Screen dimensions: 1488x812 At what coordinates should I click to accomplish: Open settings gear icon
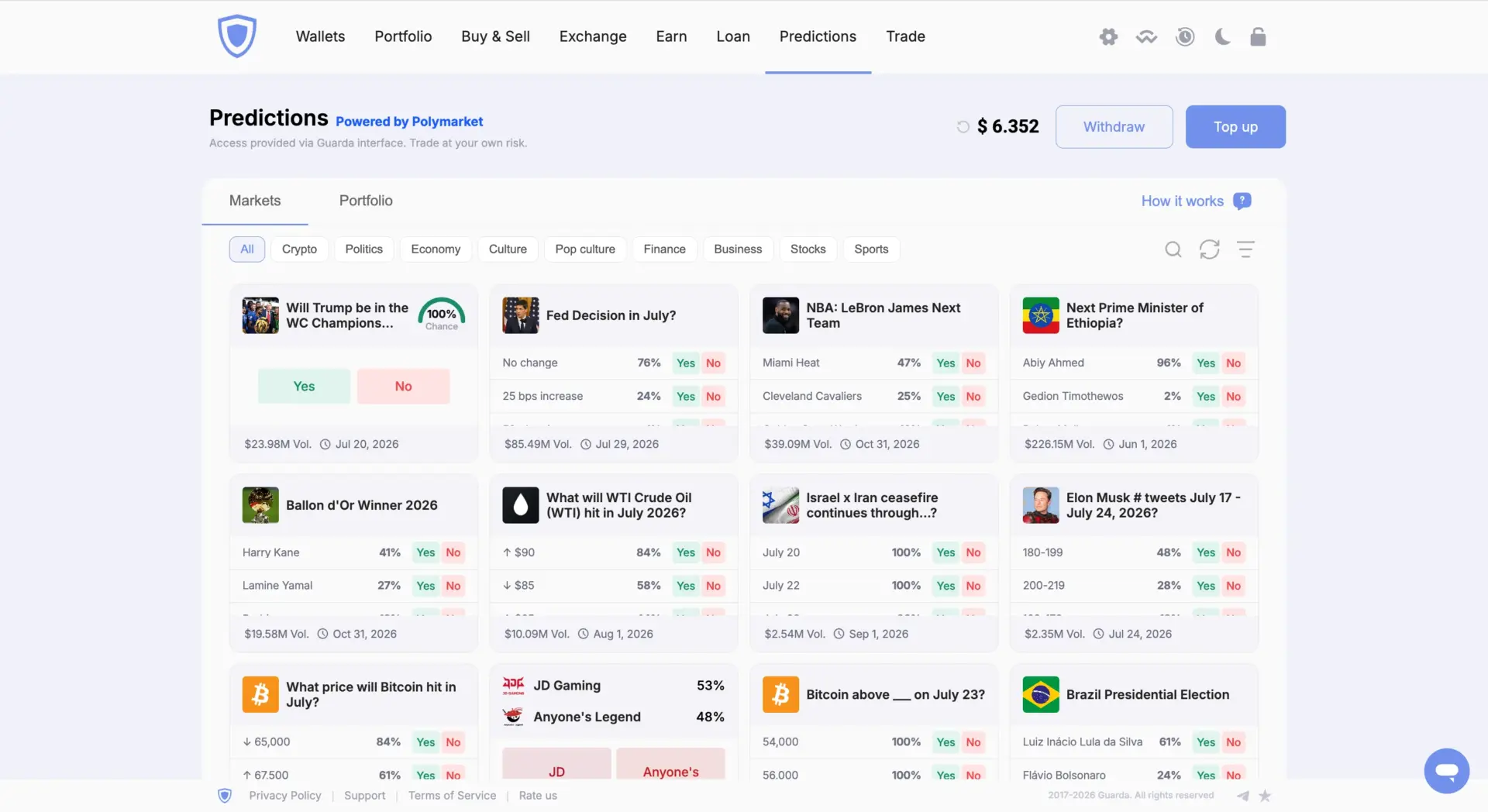click(x=1108, y=36)
